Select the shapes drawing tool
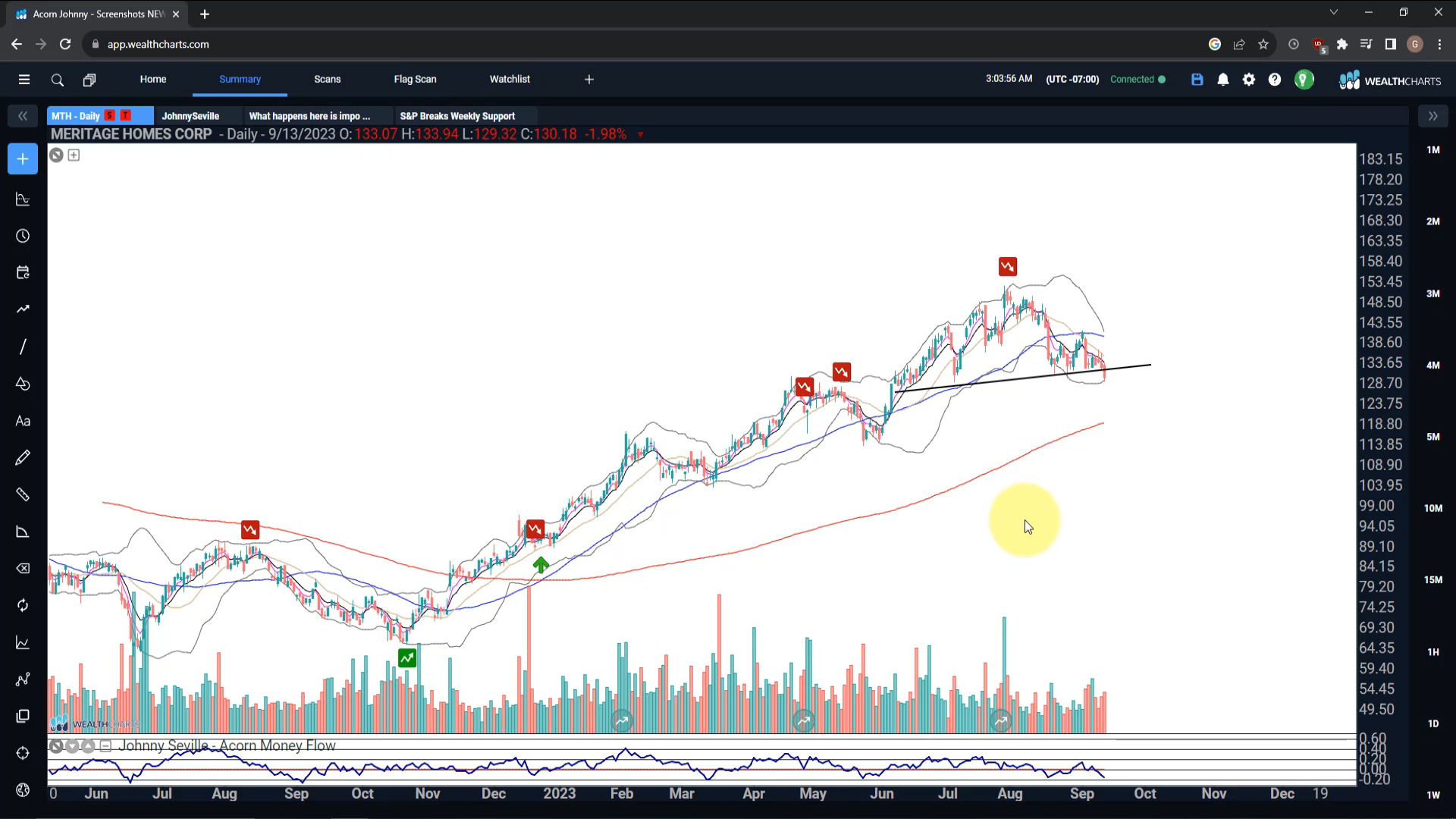This screenshot has height=819, width=1456. pyautogui.click(x=23, y=384)
